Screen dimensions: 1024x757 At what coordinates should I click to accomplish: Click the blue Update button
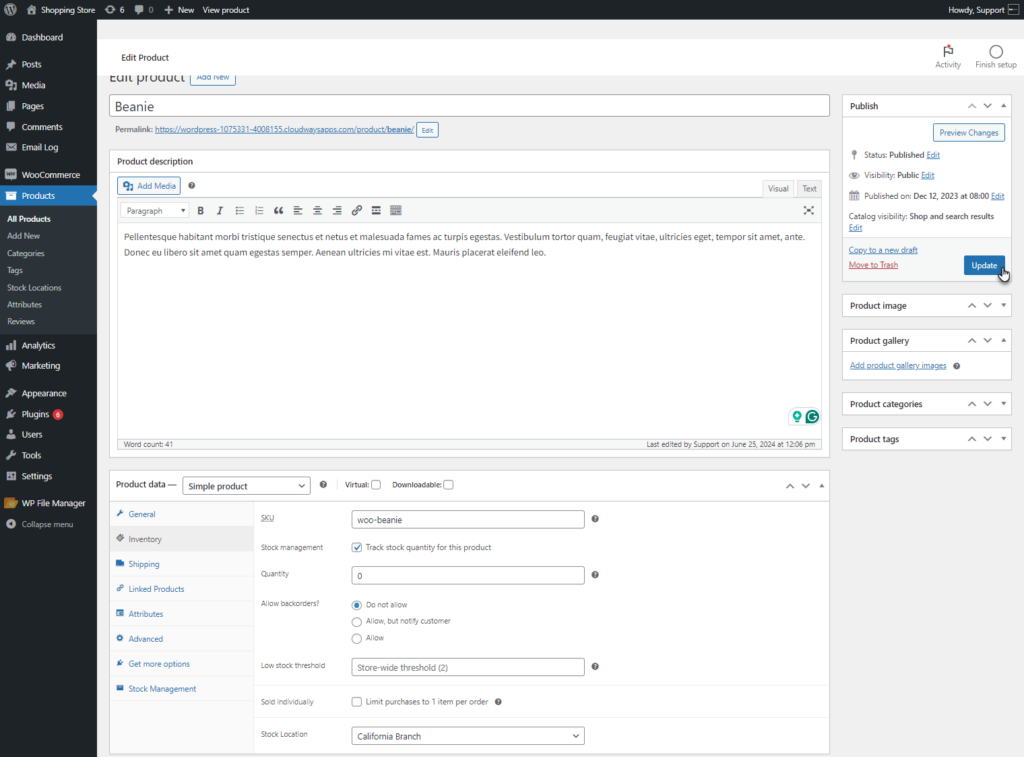[984, 265]
